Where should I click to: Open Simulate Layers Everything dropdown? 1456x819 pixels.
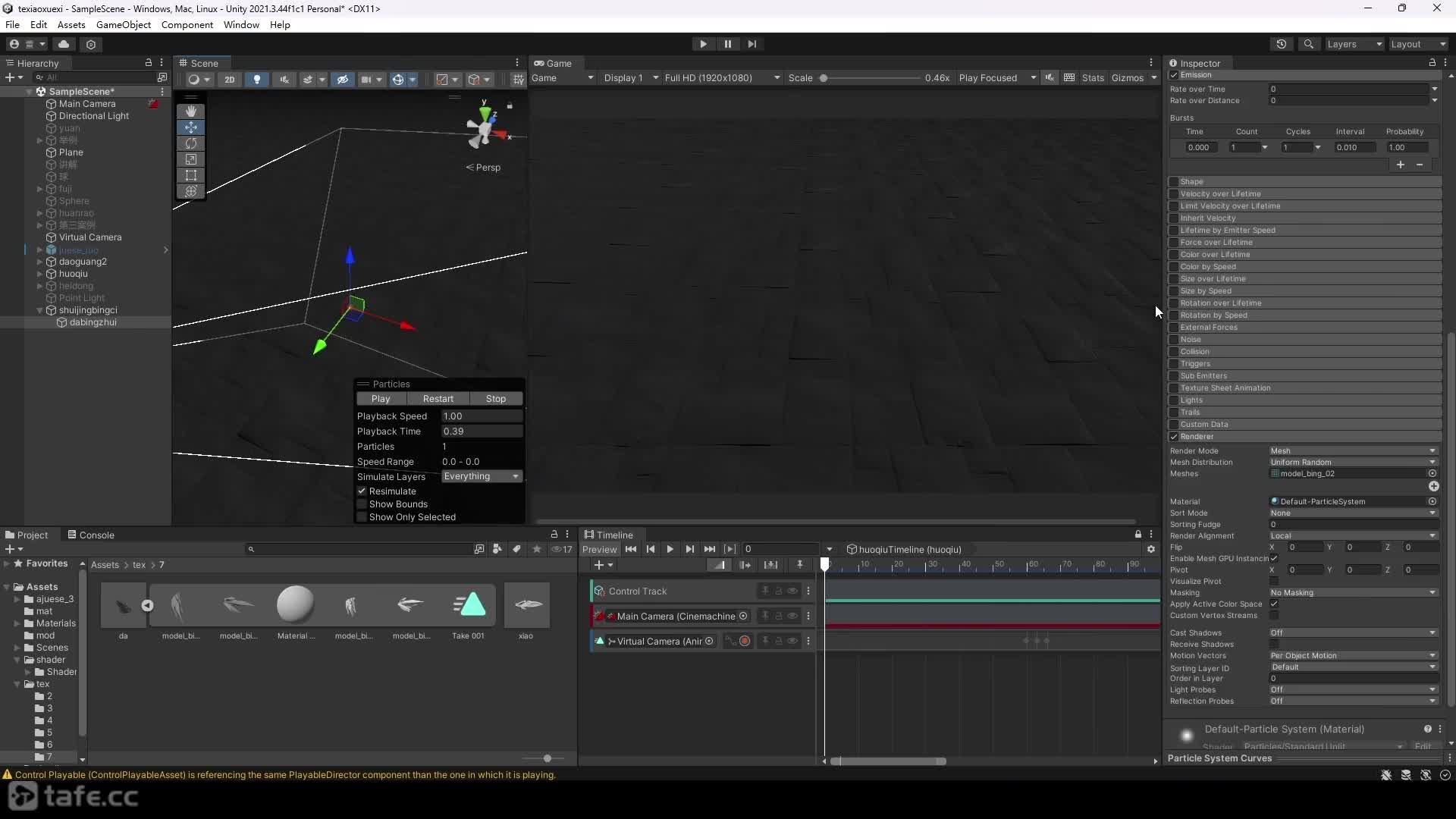(482, 476)
